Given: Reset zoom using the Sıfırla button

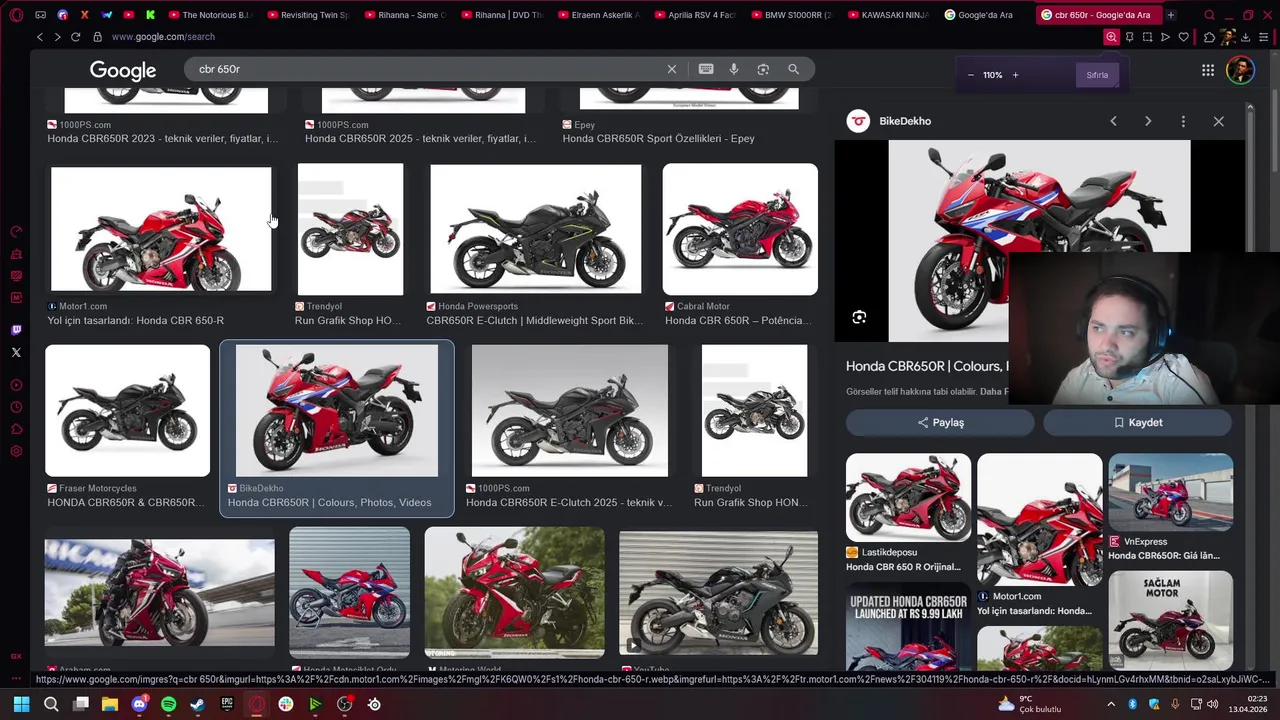Looking at the screenshot, I should pos(1097,75).
